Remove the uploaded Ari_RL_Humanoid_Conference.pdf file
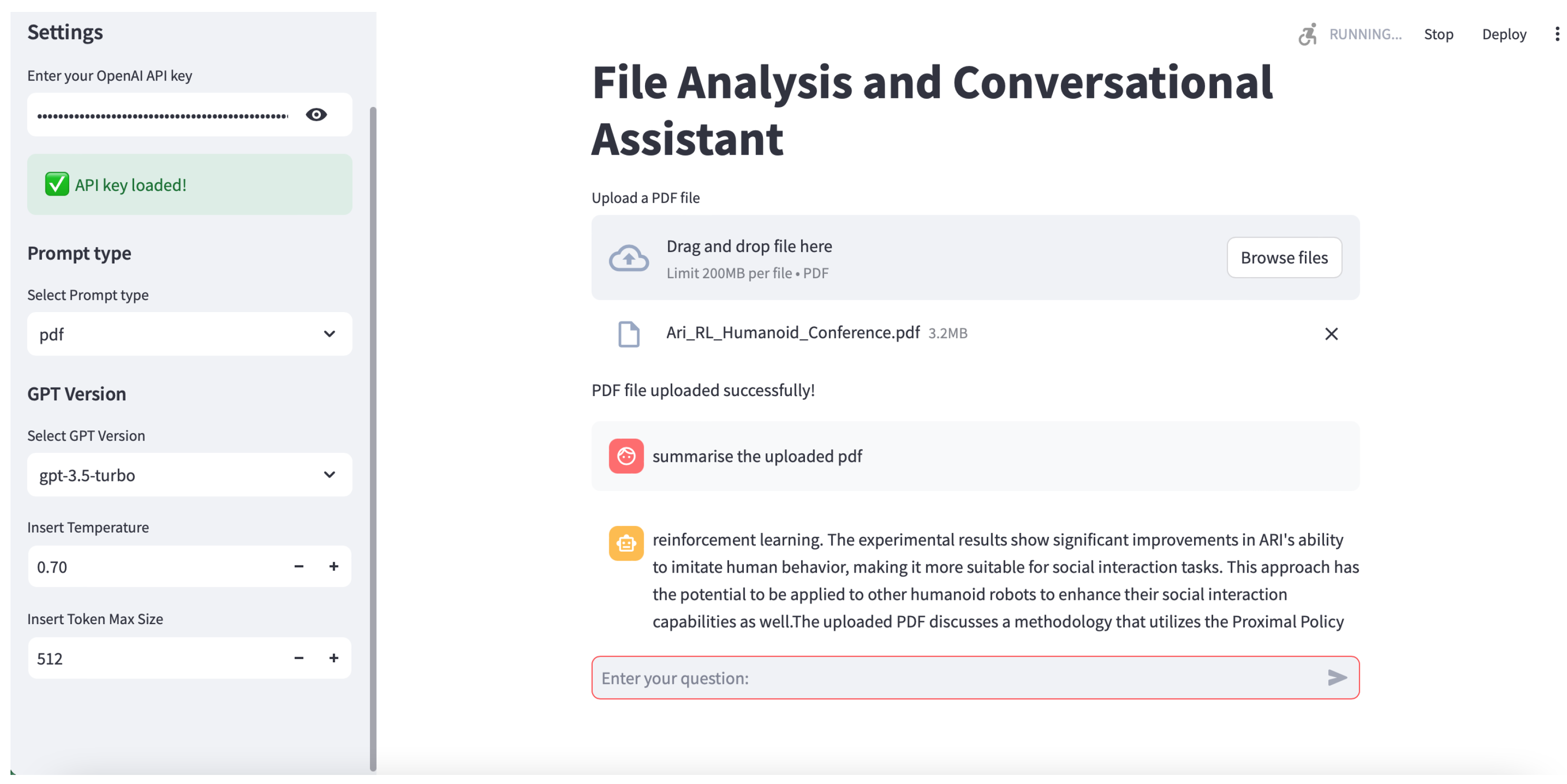The image size is (1567, 784). [1331, 334]
